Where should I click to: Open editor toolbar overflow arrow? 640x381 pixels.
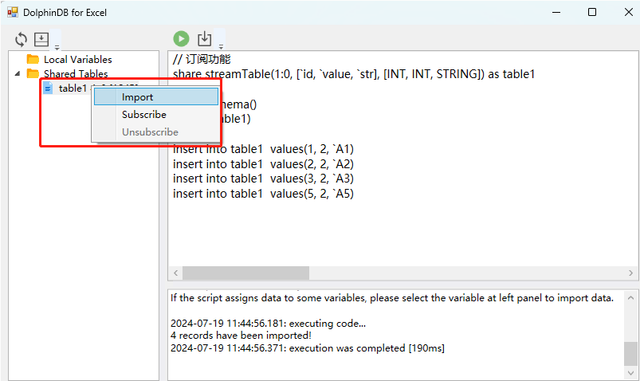(221, 47)
